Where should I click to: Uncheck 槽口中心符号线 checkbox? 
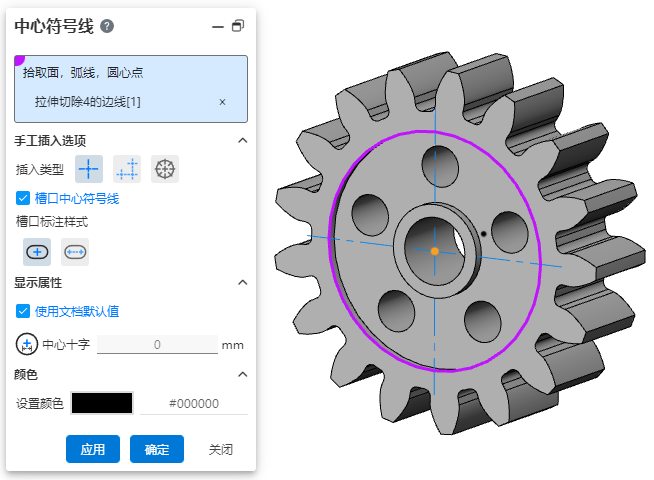23,198
